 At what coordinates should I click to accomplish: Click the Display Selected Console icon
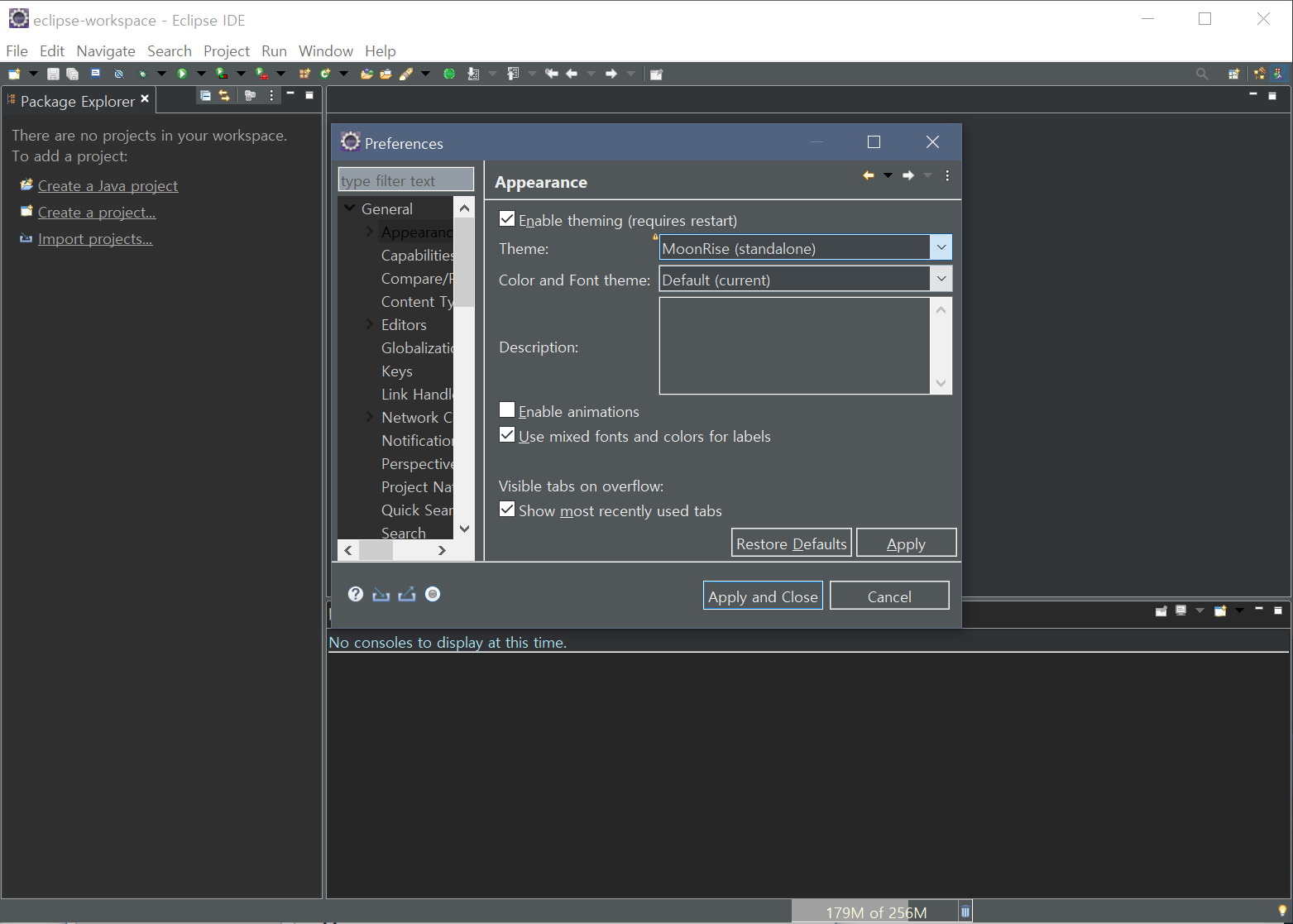pos(1181,610)
